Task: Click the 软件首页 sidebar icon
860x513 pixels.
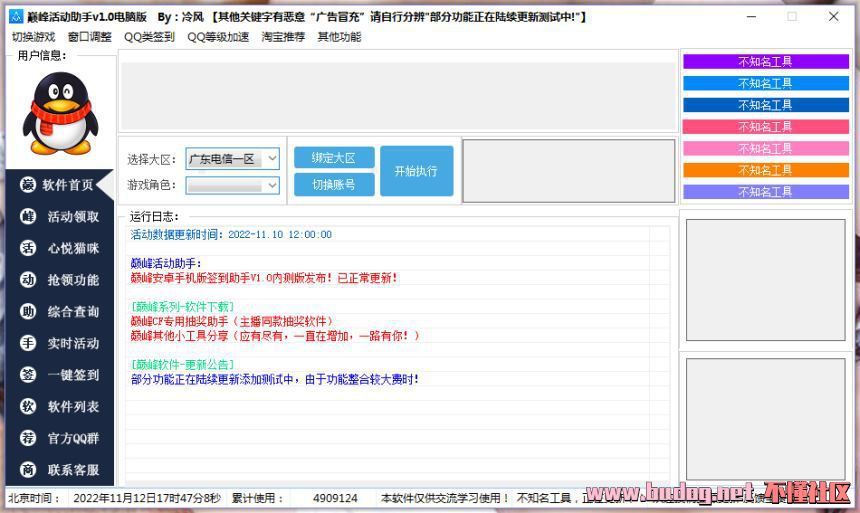Action: click(x=28, y=185)
